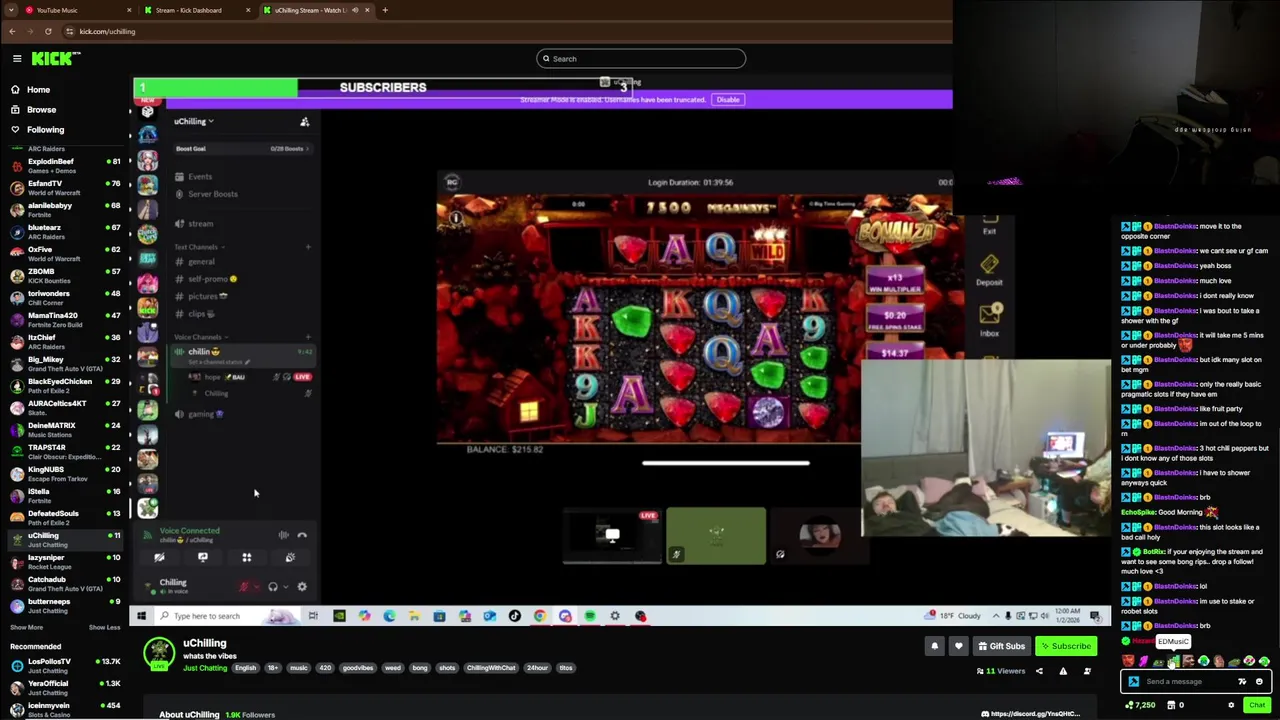
Task: Click the English tag
Action: 245,668
